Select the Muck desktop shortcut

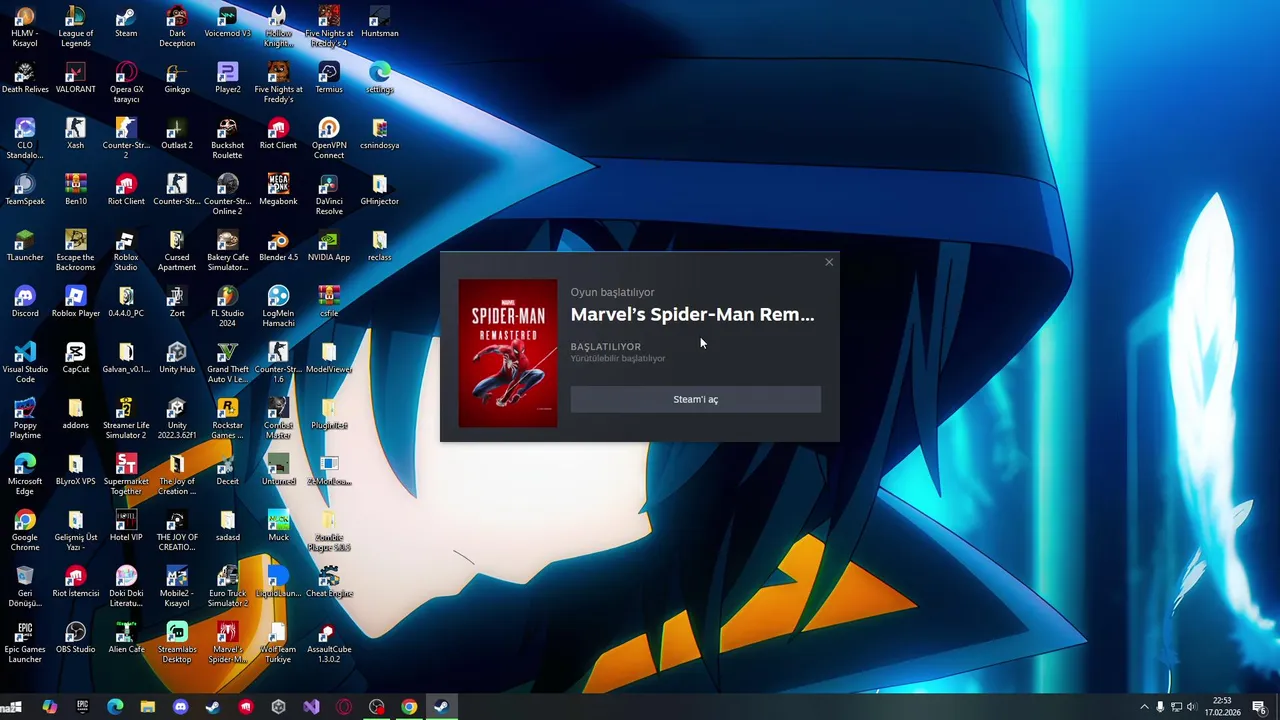click(x=278, y=526)
